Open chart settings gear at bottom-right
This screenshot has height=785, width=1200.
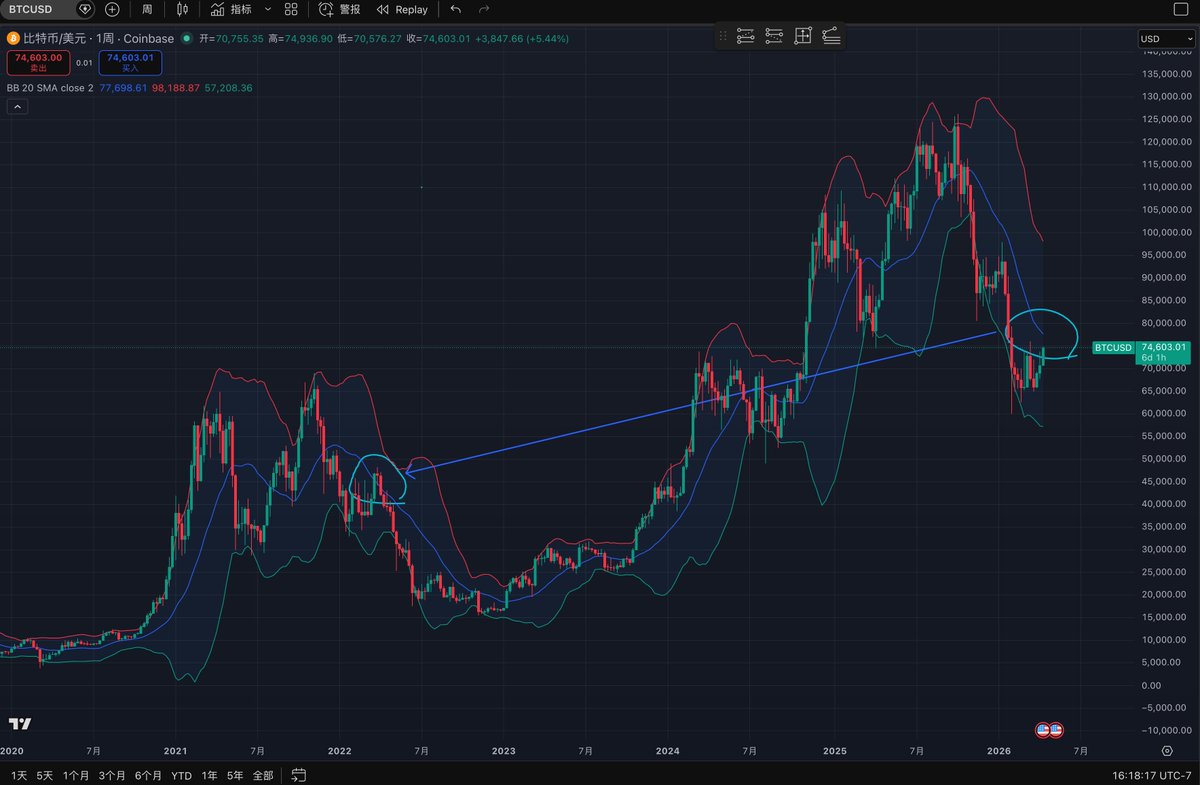click(x=1167, y=750)
